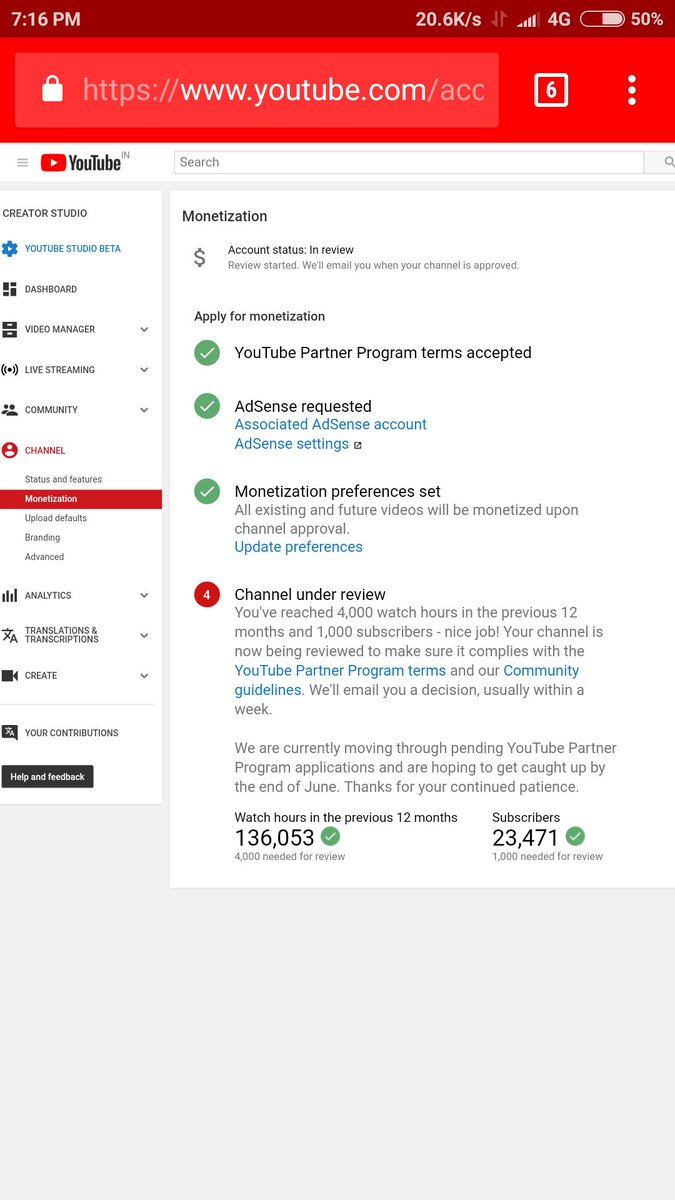
Task: Click the Dashboard grid icon
Action: [x=10, y=289]
